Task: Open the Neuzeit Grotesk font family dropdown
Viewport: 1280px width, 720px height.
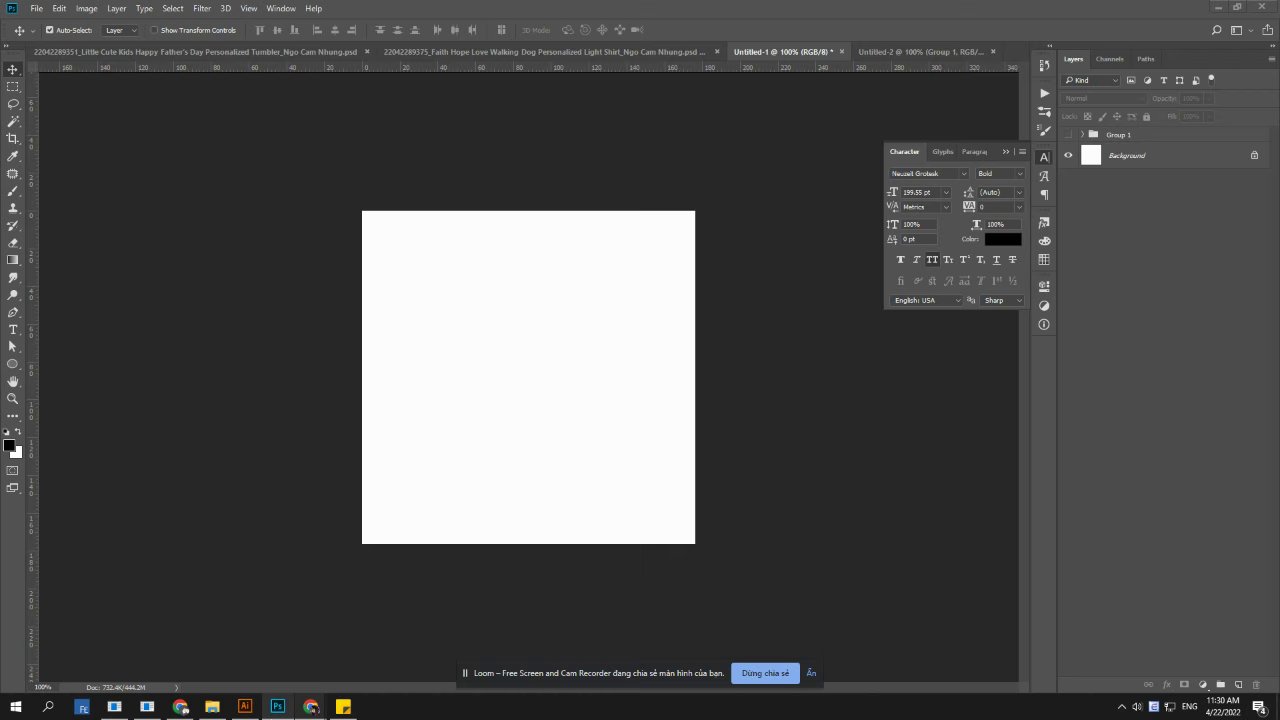Action: click(x=929, y=174)
